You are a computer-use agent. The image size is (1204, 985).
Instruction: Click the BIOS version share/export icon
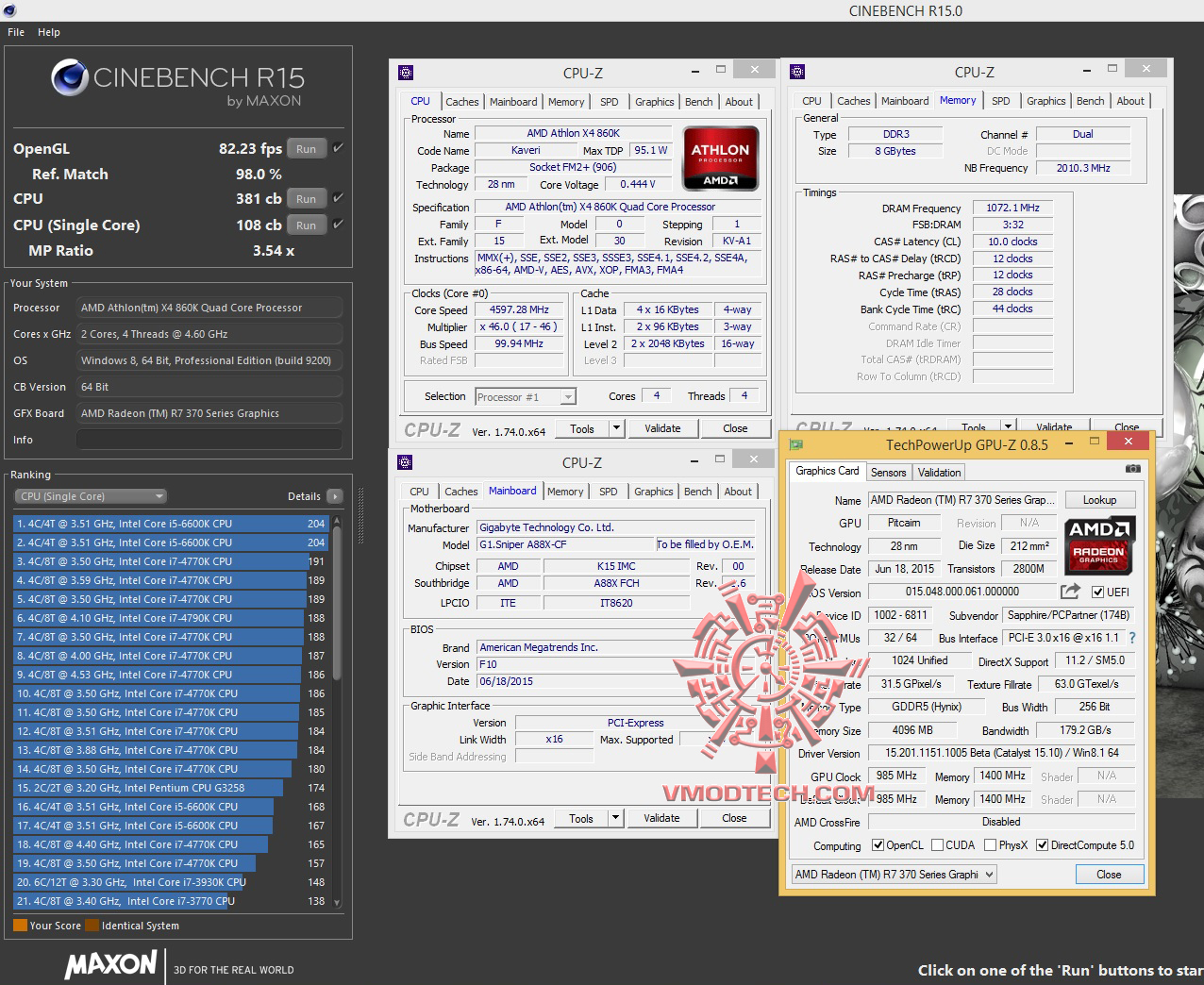[x=1070, y=592]
